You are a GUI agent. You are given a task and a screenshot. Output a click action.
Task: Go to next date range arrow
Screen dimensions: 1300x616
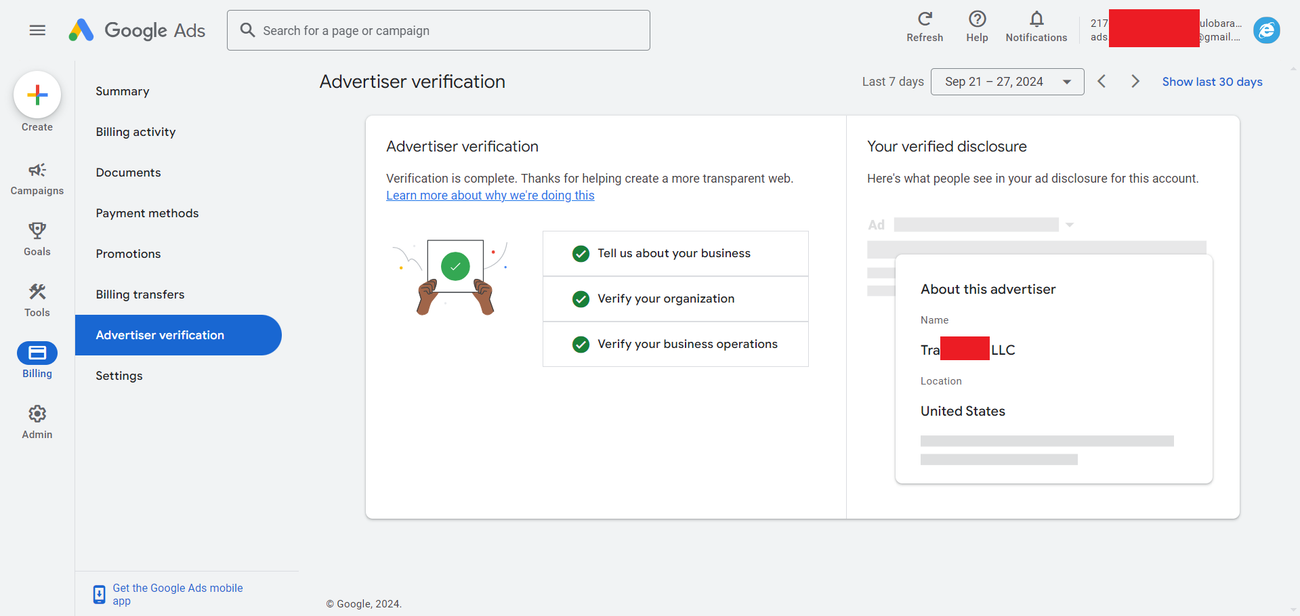[x=1135, y=82]
